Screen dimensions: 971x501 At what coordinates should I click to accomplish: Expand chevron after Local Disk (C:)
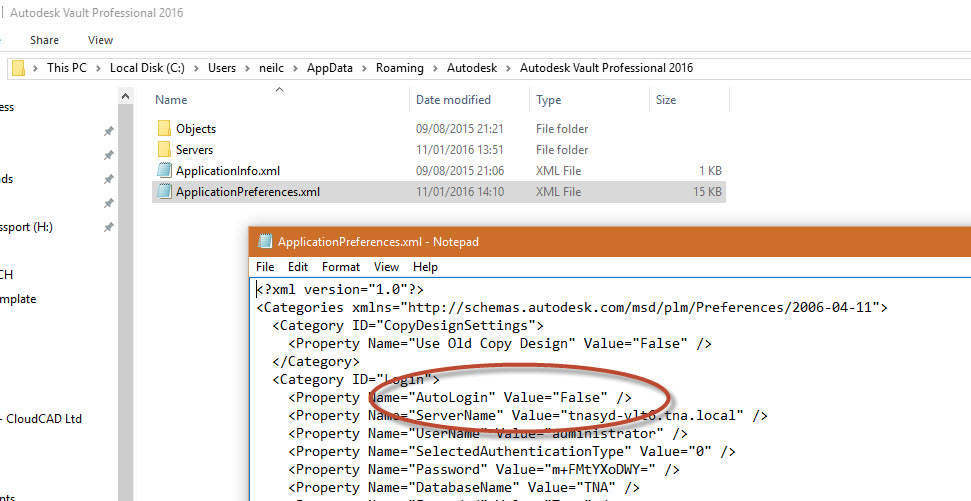coord(196,68)
